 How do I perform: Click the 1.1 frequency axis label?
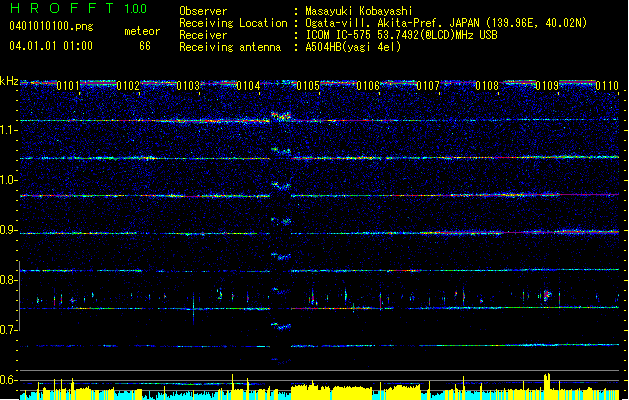[x=9, y=130]
